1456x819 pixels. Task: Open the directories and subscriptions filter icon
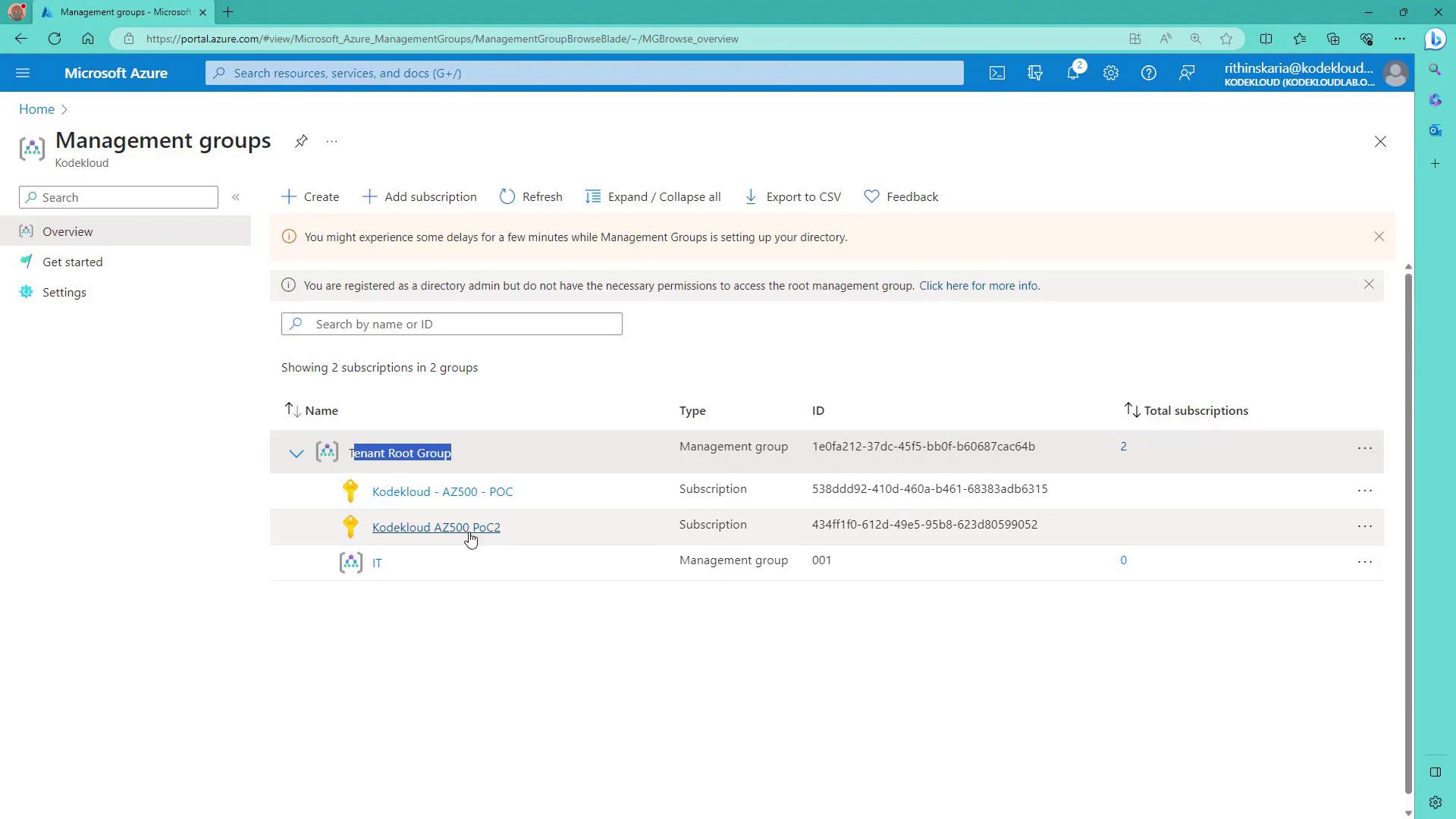[1035, 73]
